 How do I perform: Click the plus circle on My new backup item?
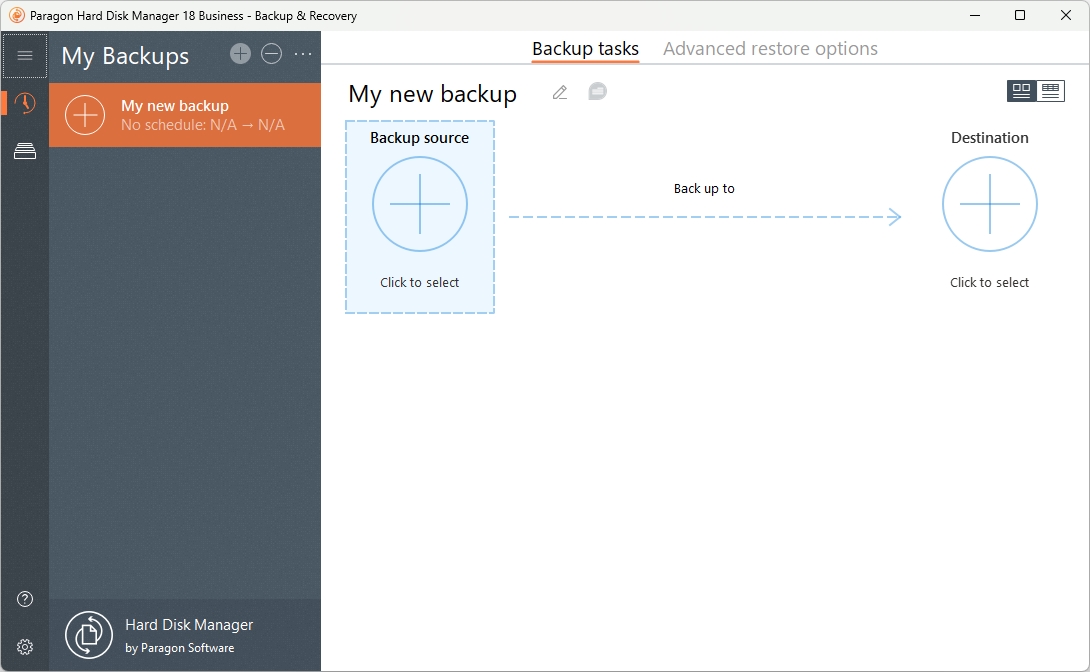point(85,115)
